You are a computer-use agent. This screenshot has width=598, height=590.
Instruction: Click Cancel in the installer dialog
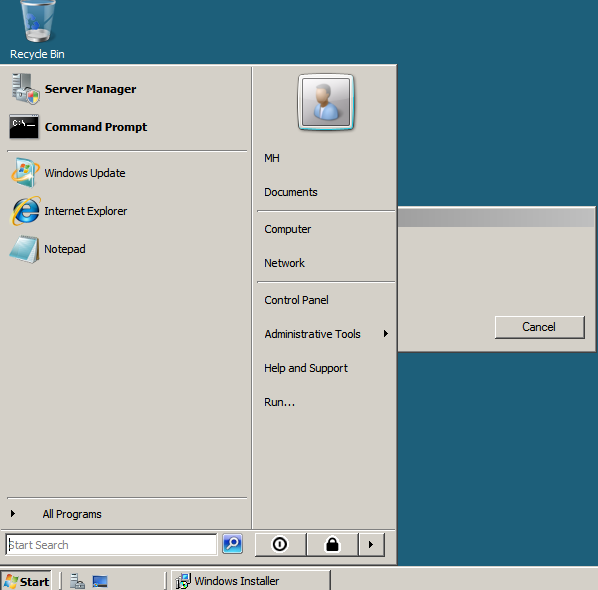(539, 327)
